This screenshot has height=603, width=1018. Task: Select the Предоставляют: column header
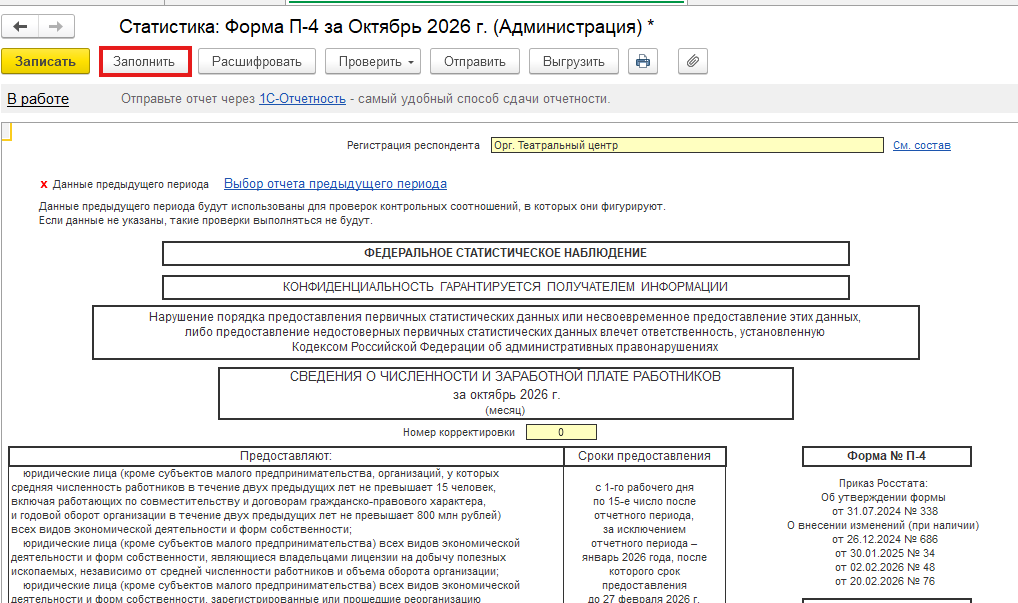286,456
